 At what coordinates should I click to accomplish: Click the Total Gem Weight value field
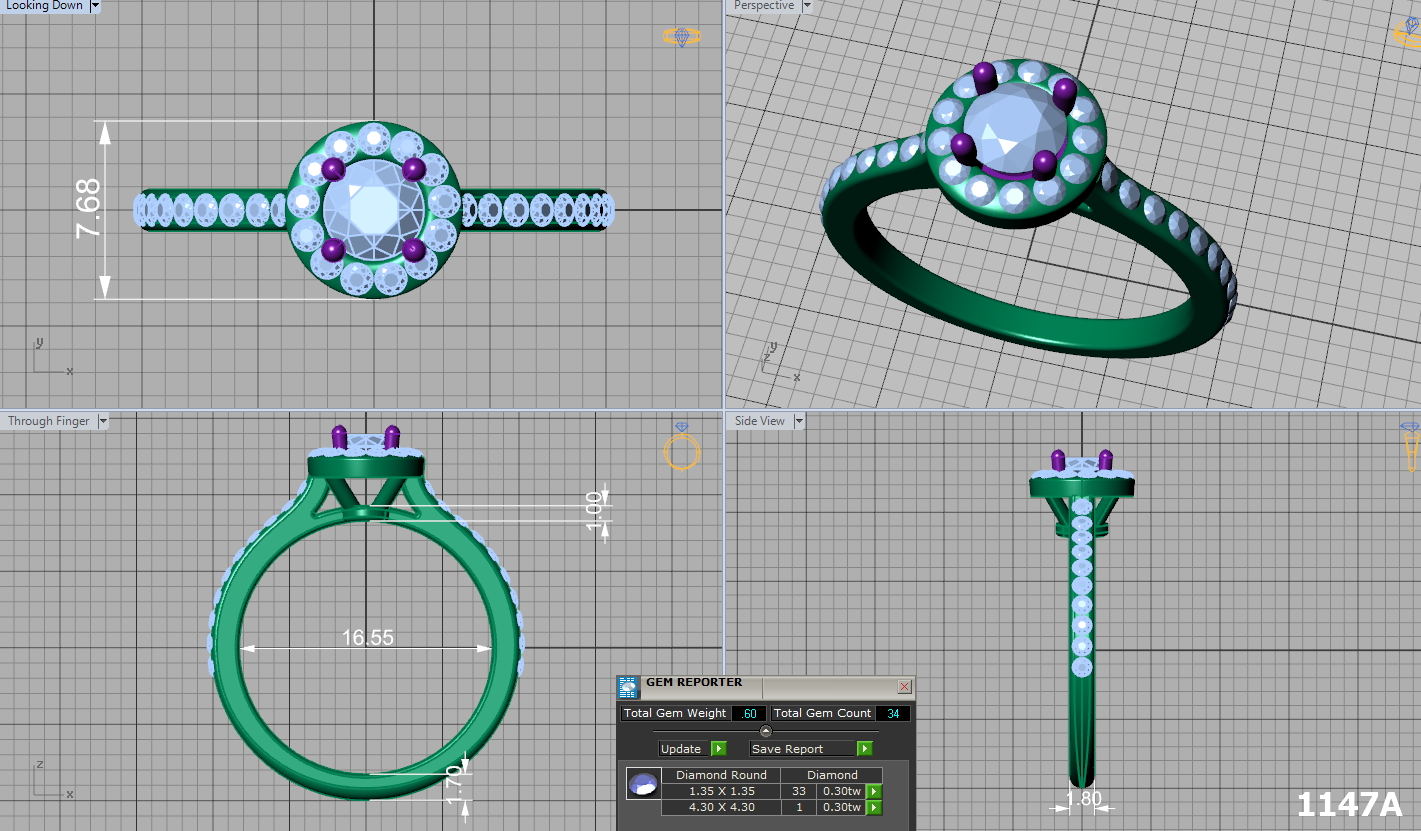click(749, 714)
